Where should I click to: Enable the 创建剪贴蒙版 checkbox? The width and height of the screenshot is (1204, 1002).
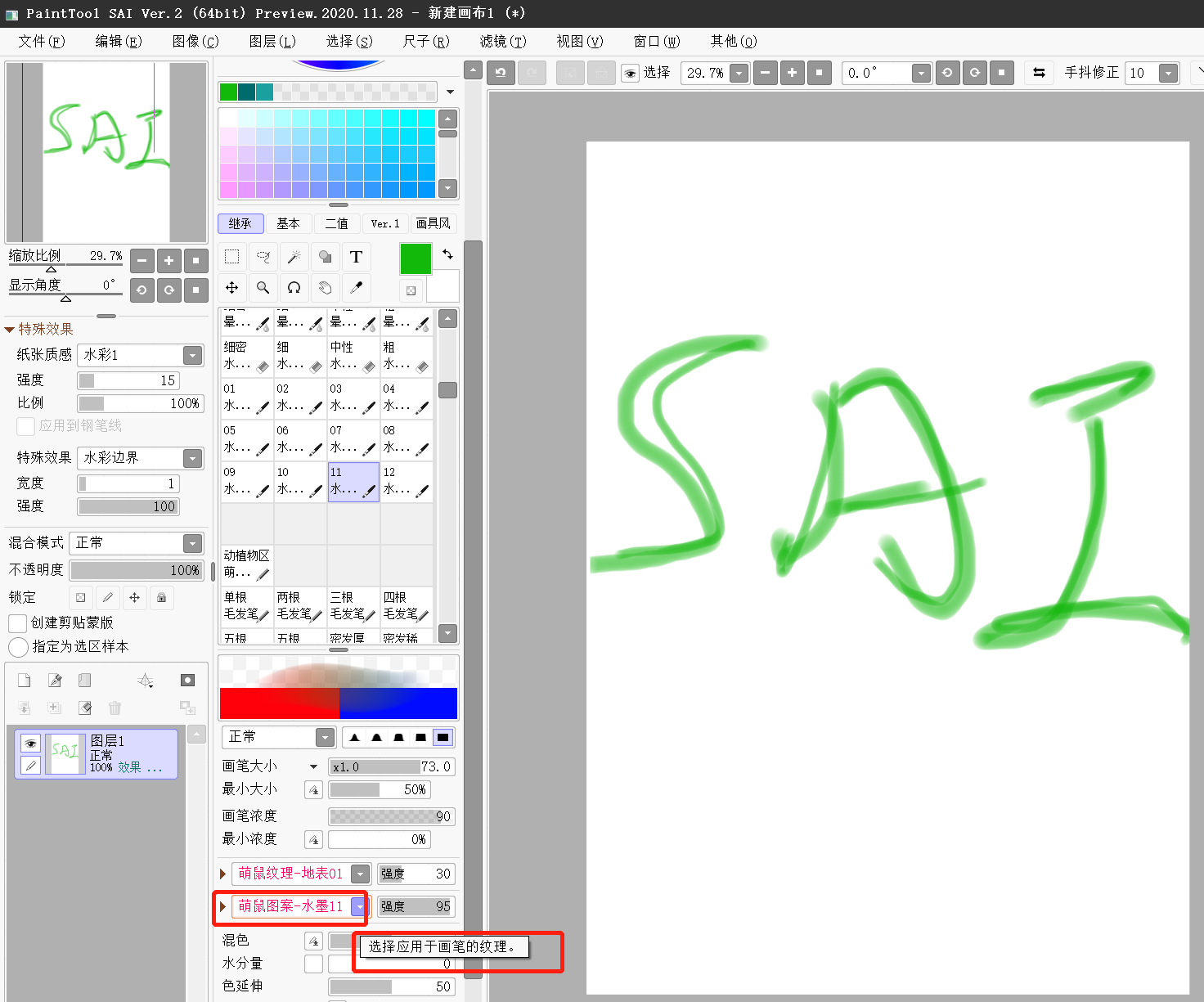[x=18, y=623]
